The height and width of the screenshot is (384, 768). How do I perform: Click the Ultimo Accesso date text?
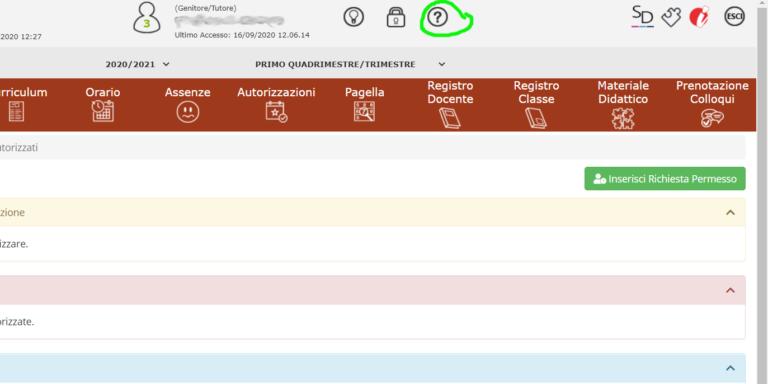242,35
